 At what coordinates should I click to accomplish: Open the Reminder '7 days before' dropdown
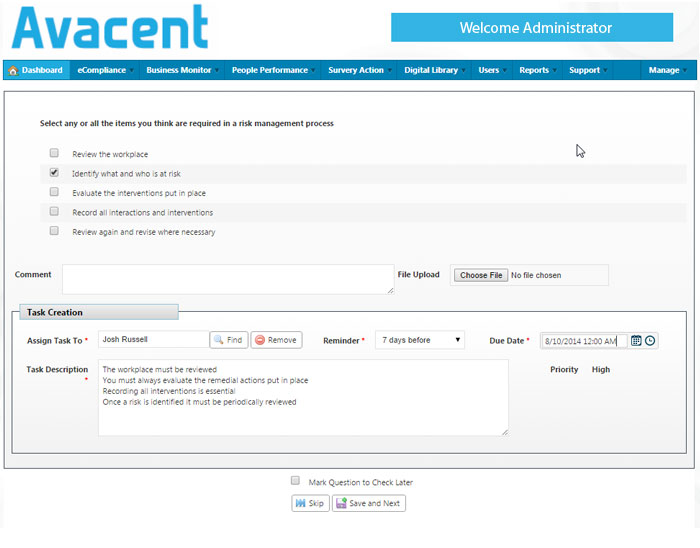tap(420, 340)
